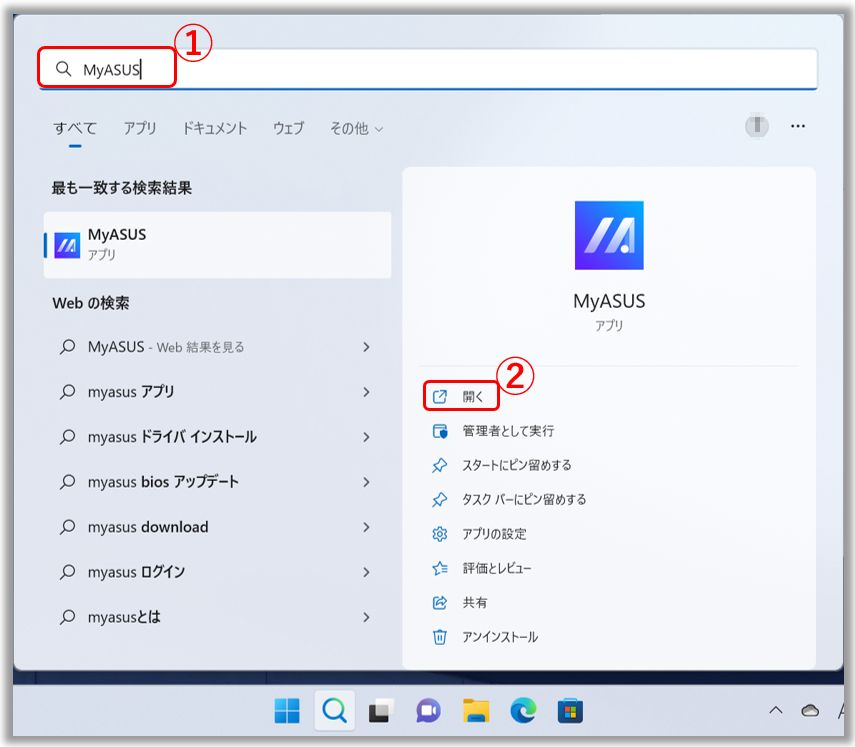Click the search magnifier icon in the search box
This screenshot has height=747, width=855.
click(63, 69)
